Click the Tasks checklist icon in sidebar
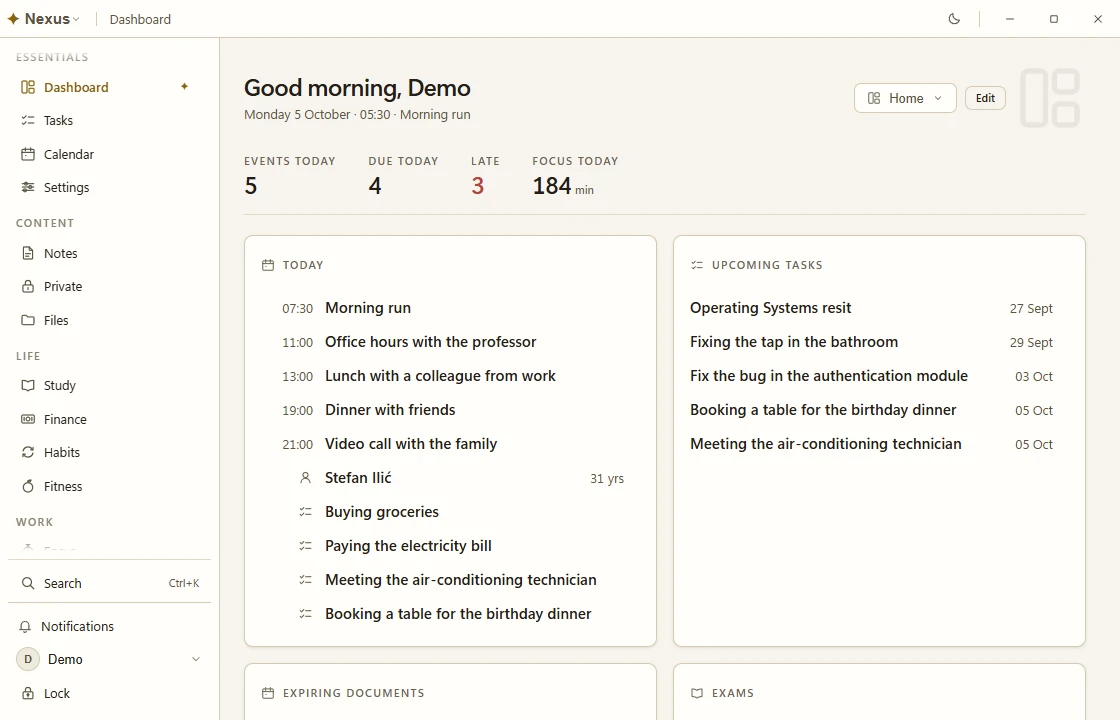Viewport: 1120px width, 720px height. (28, 121)
